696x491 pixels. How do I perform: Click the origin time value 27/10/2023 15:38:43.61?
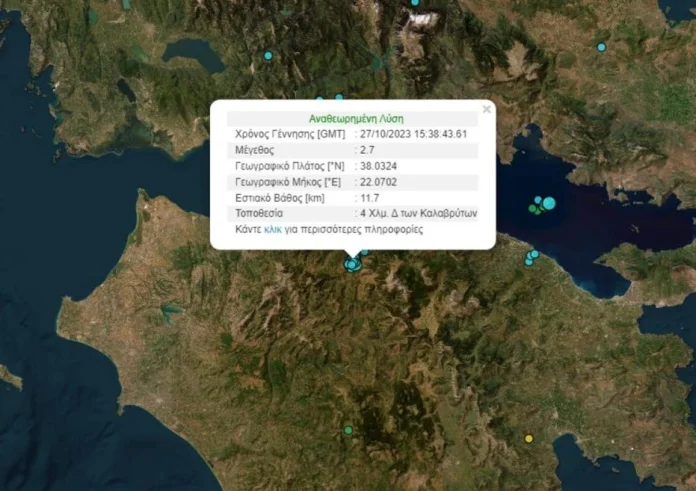point(413,134)
